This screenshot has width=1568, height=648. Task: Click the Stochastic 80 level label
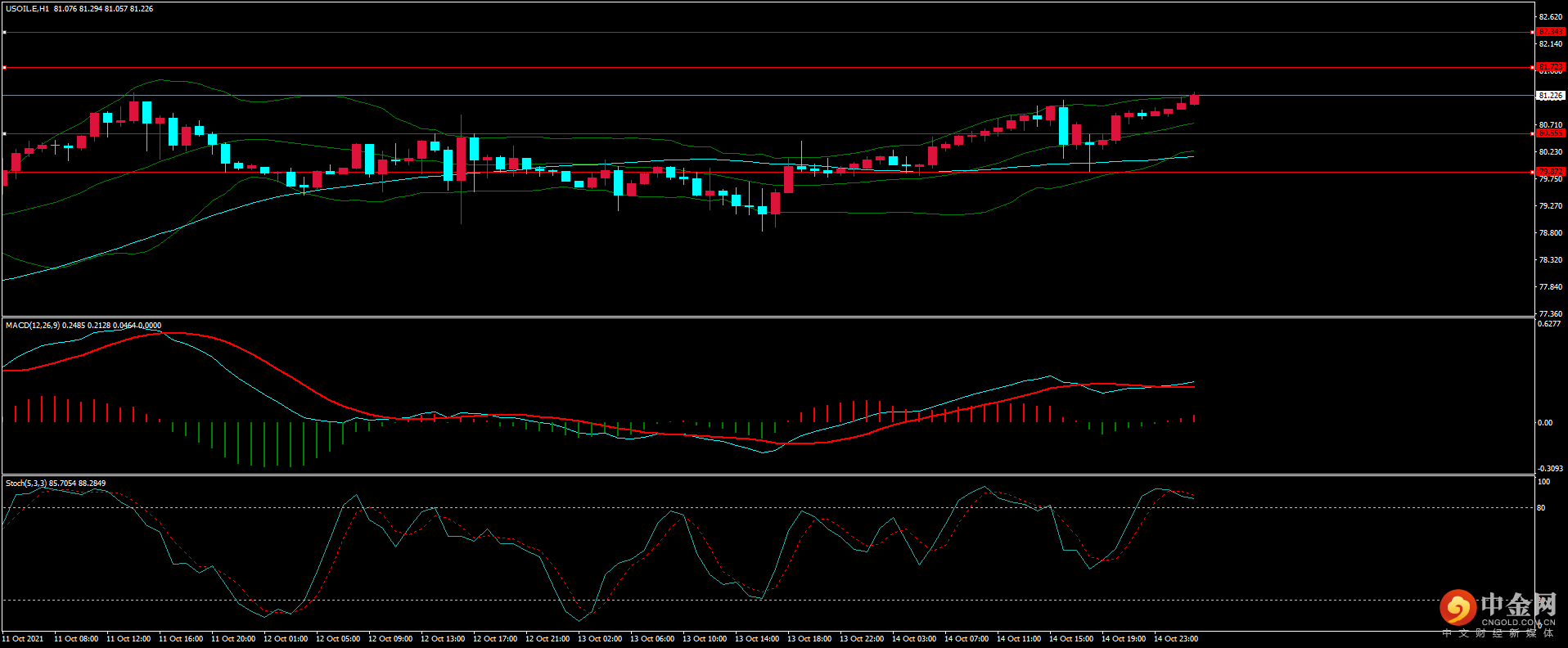click(1542, 508)
